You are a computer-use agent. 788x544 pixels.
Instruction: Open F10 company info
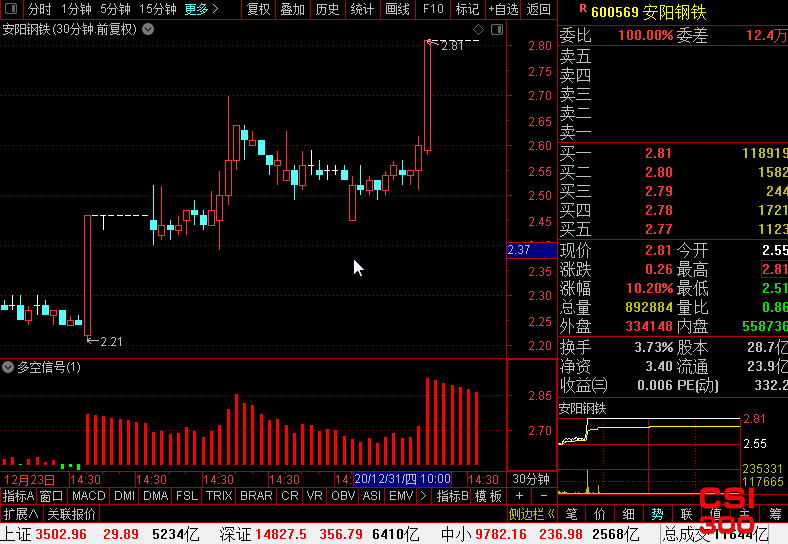[433, 9]
